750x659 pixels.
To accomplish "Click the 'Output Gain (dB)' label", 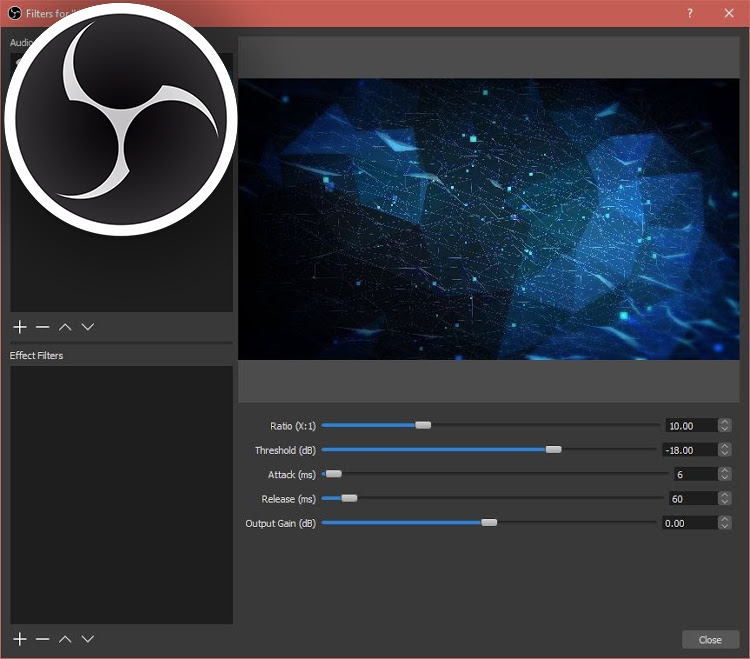I will (281, 523).
